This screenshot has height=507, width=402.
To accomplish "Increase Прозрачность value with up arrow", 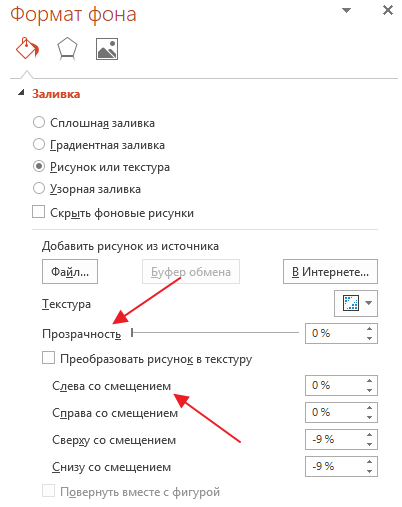I will 369,329.
